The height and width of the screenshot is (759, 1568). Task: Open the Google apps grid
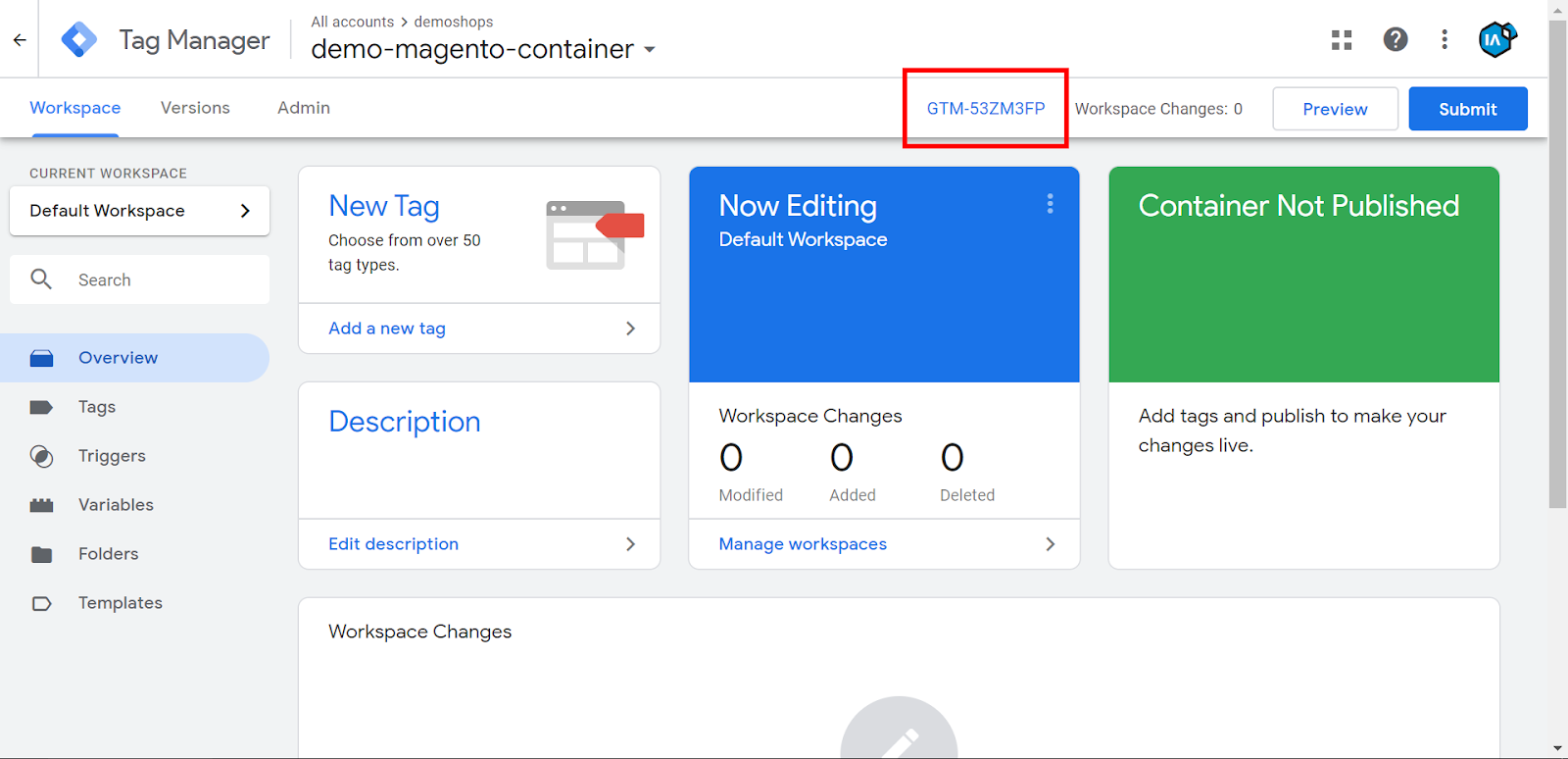(1342, 40)
